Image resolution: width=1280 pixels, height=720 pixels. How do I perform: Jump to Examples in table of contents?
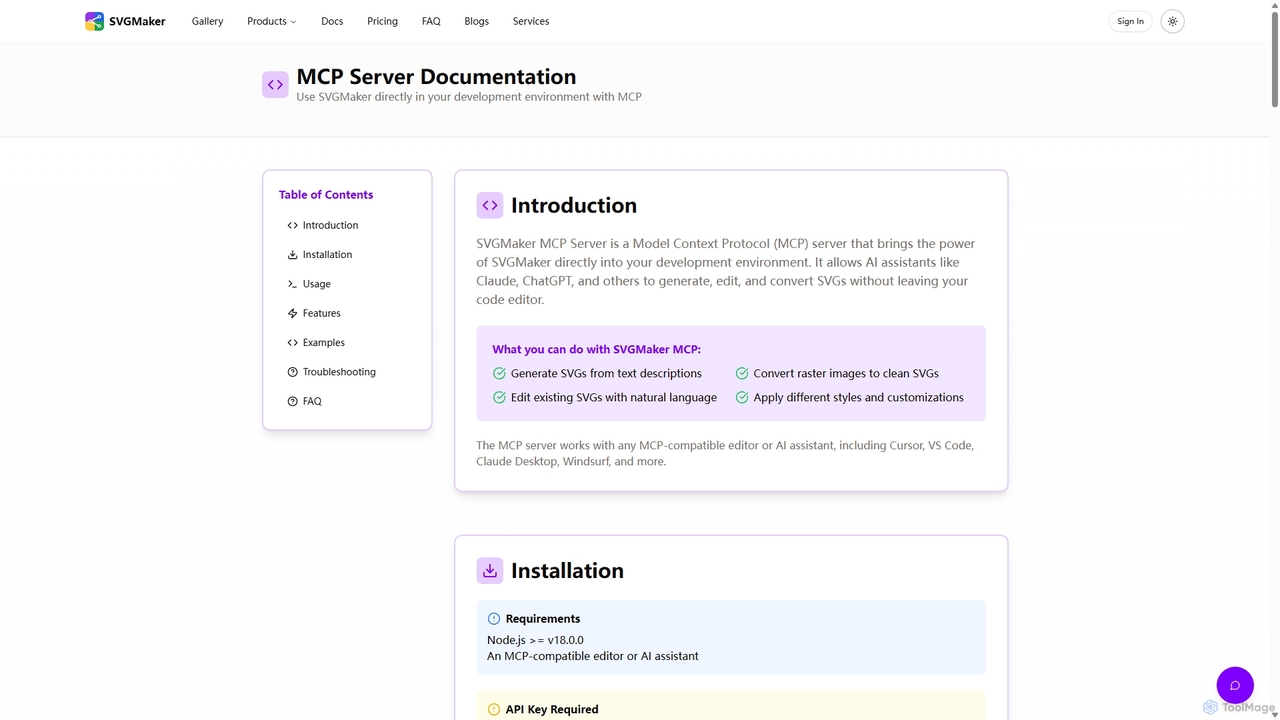click(324, 343)
